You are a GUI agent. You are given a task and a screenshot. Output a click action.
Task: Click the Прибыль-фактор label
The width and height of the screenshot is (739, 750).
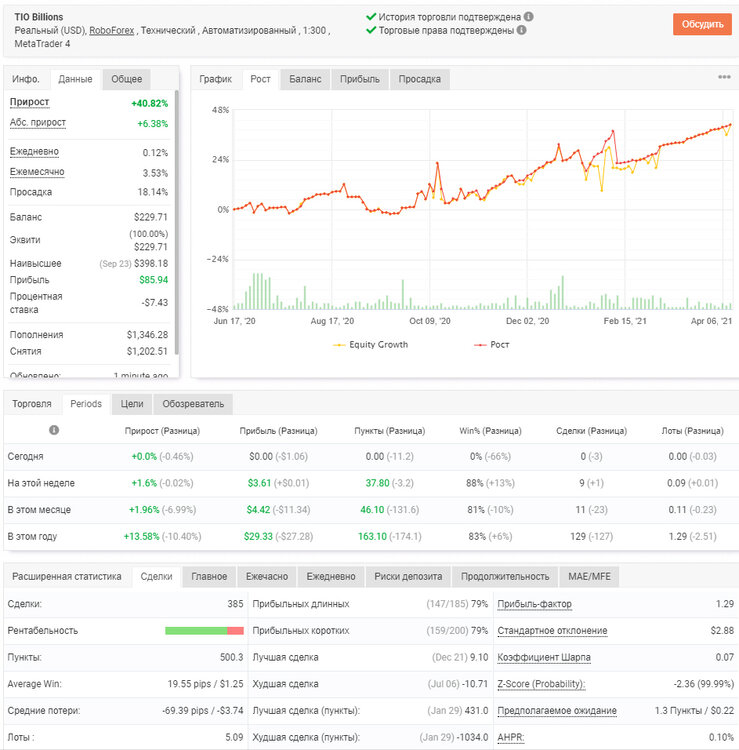click(x=534, y=604)
